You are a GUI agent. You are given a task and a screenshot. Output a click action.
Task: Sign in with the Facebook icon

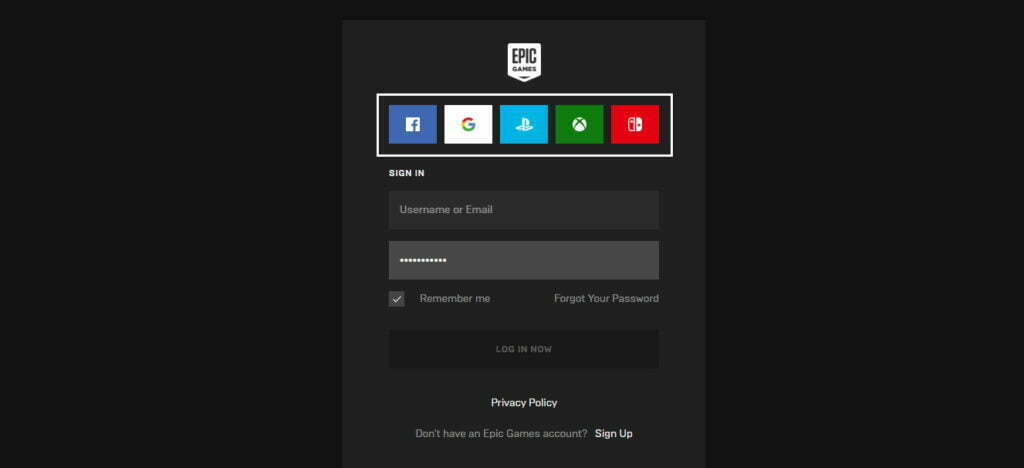coord(412,125)
